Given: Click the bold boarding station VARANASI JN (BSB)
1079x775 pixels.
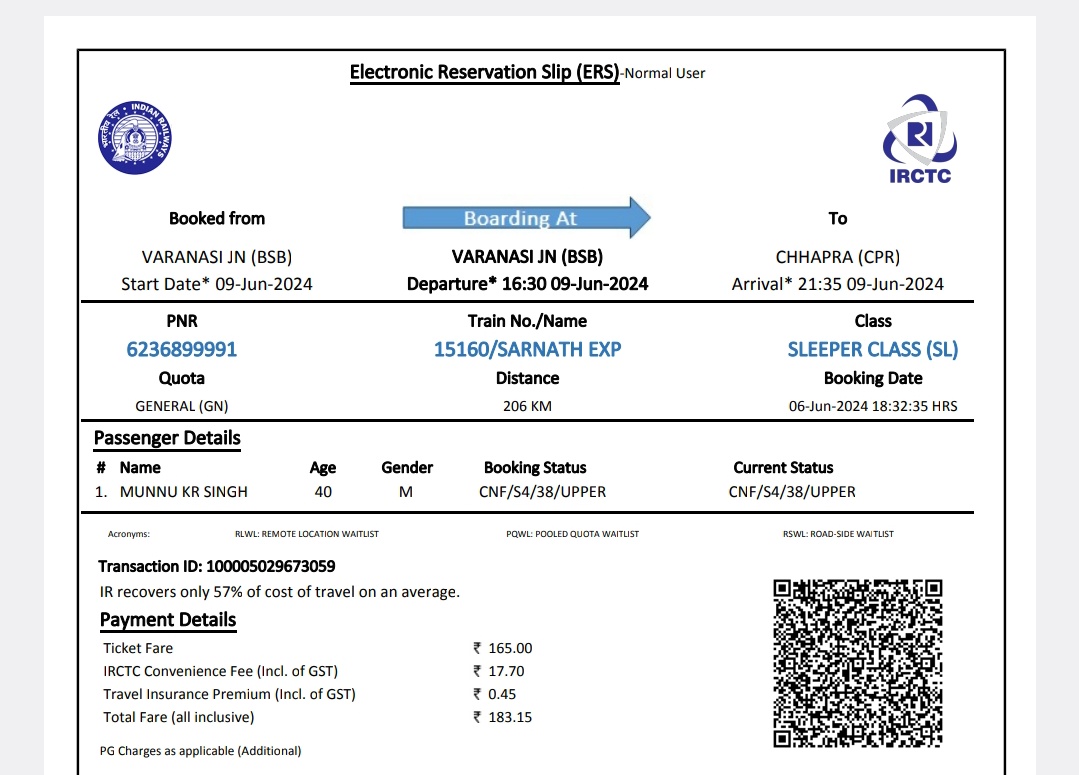Looking at the screenshot, I should (527, 257).
